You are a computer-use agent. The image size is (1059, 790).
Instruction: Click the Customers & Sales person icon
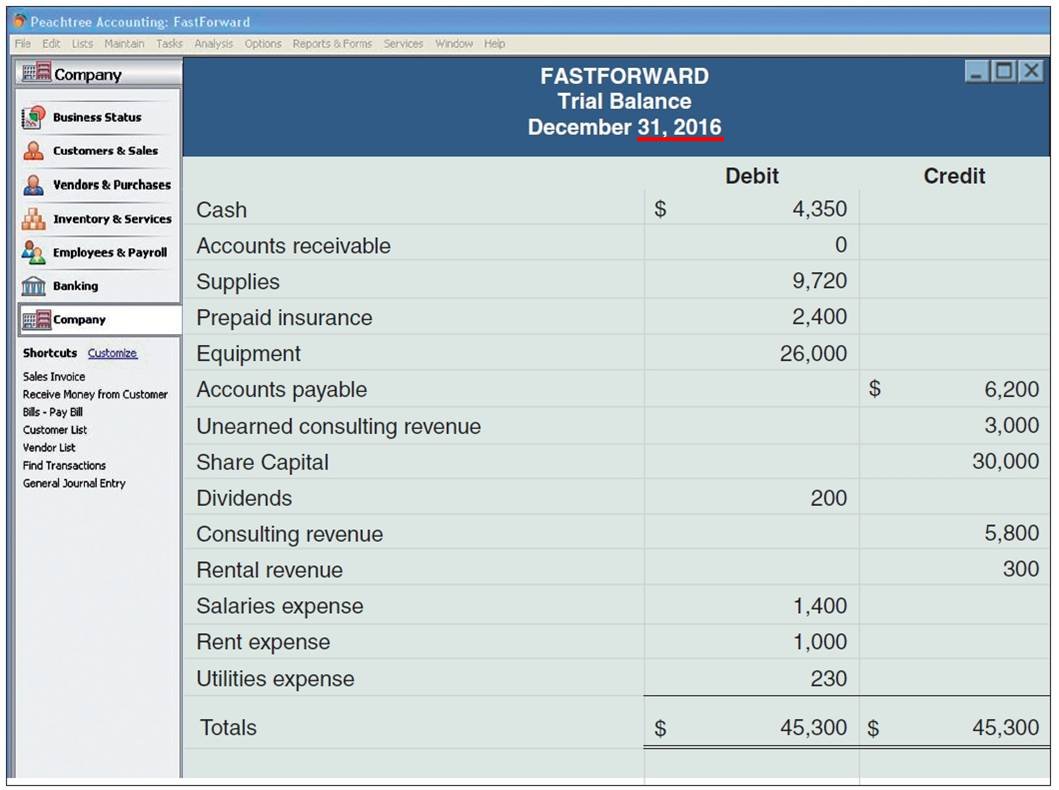tap(34, 151)
